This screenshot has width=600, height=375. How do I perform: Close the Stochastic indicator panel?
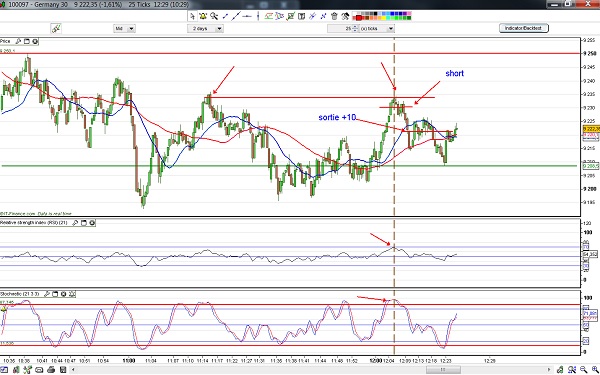pyautogui.click(x=72, y=294)
